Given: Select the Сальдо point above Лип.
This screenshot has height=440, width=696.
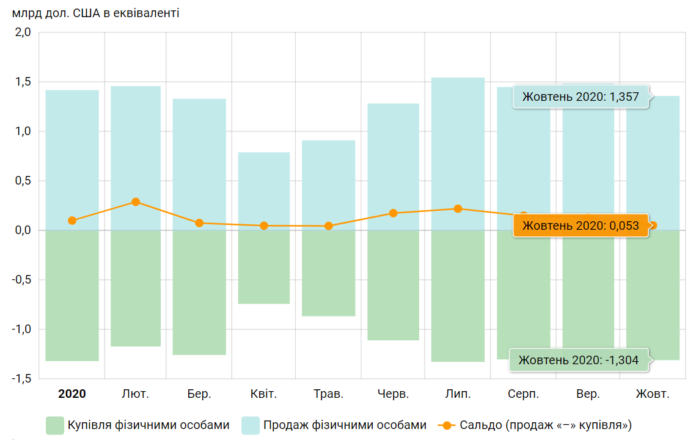Looking at the screenshot, I should pos(458,209).
